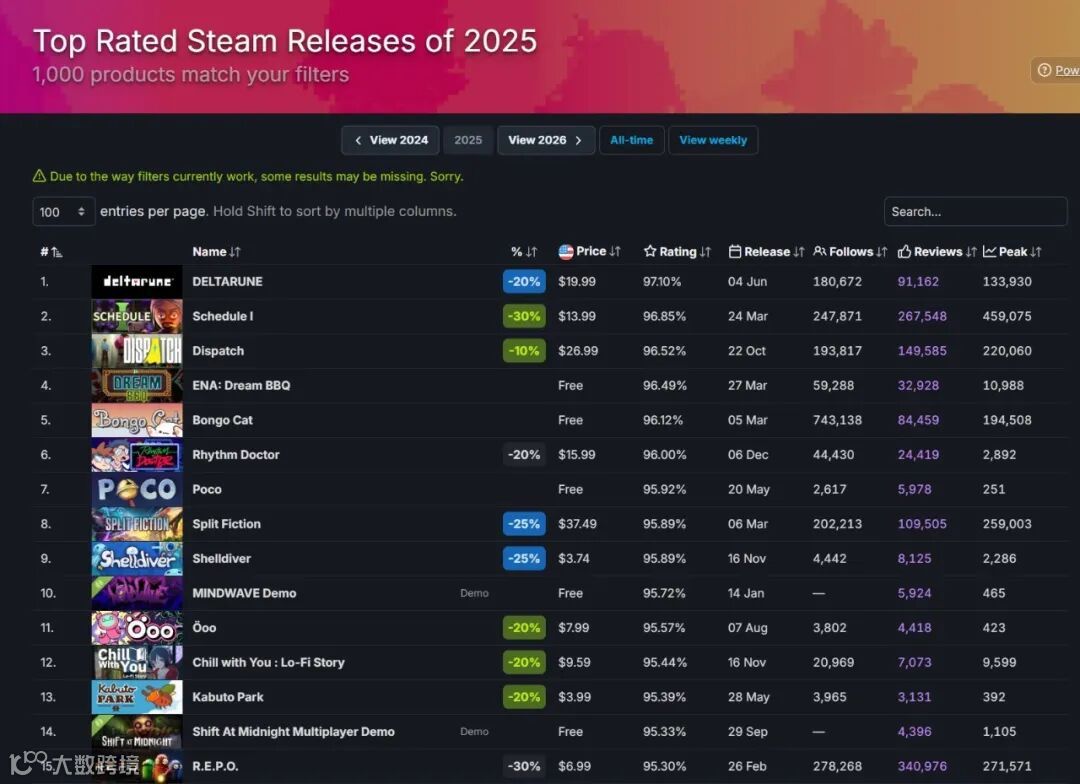
Task: Sort table by Release column
Action: [x=766, y=251]
